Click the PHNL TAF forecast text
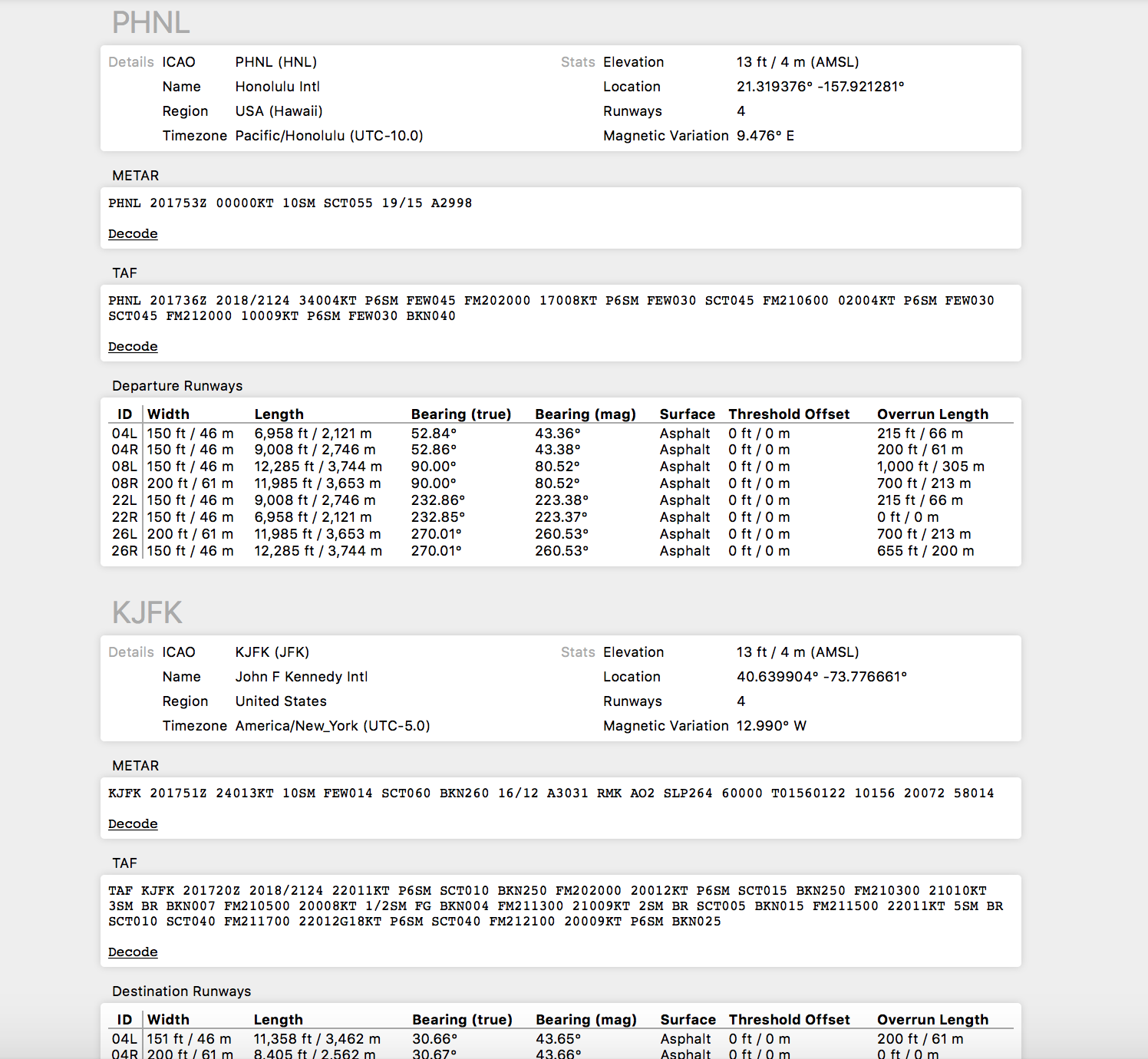This screenshot has height=1059, width=1148. (x=551, y=308)
